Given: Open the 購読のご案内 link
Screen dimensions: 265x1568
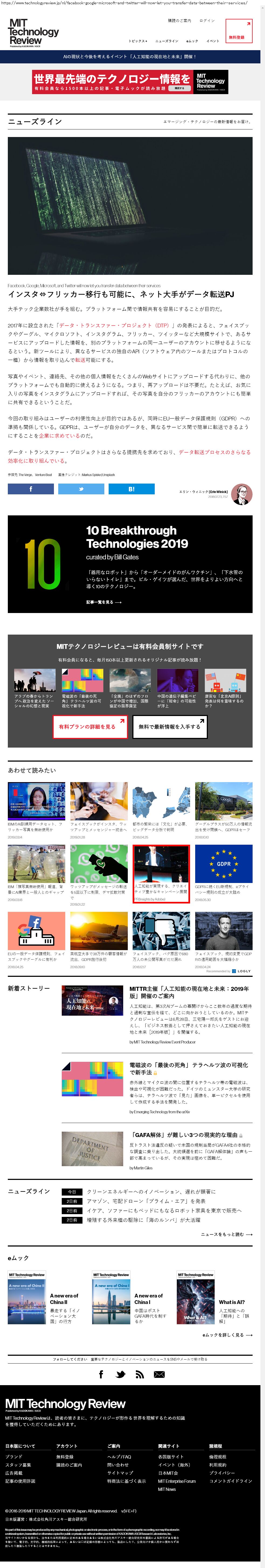Looking at the screenshot, I should (x=179, y=21).
